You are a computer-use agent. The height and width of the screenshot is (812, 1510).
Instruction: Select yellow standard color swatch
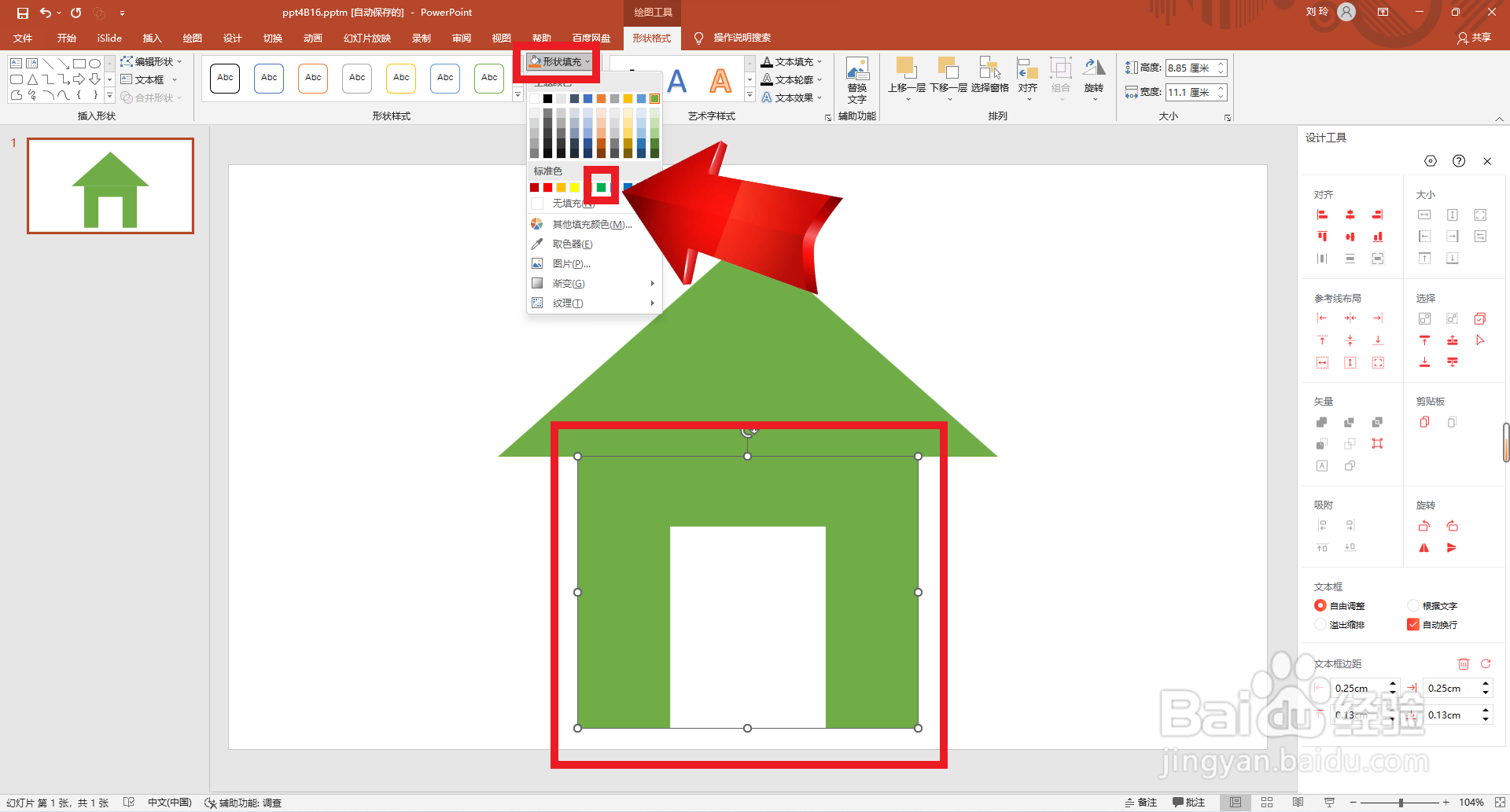coord(574,187)
